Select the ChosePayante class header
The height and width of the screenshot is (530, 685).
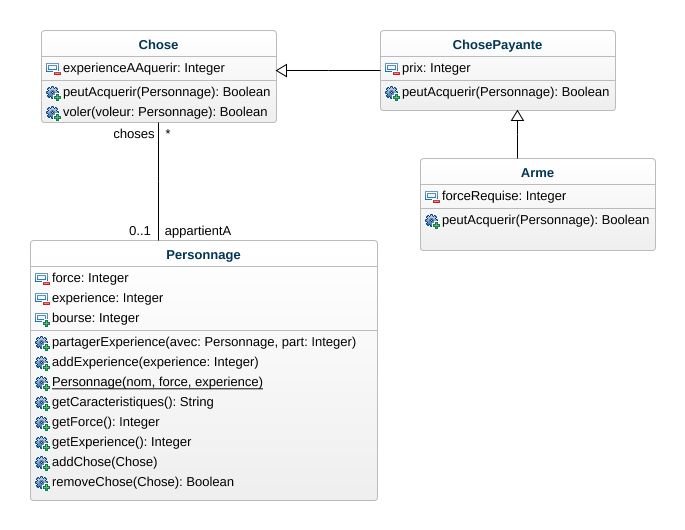click(498, 45)
